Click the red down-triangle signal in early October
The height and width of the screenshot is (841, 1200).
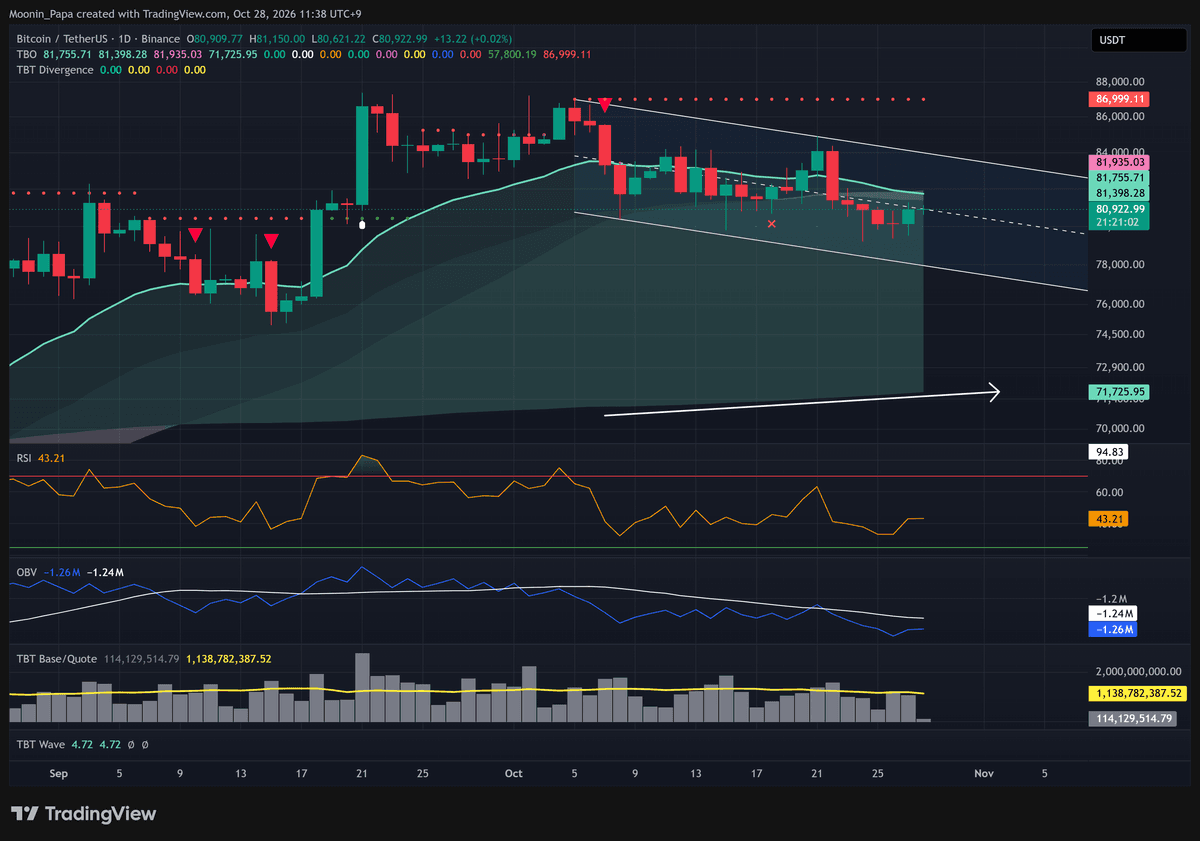tap(605, 104)
